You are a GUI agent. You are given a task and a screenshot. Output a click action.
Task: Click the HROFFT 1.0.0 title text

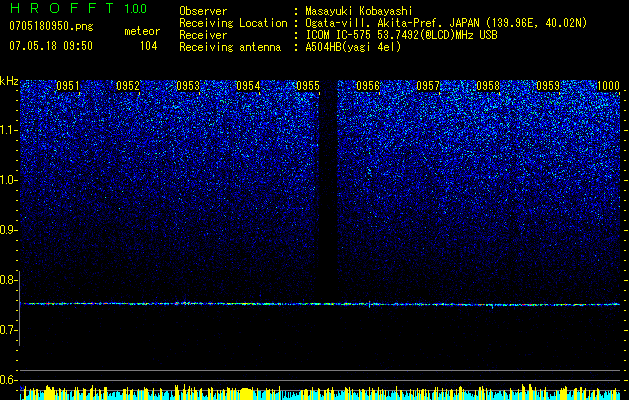[x=78, y=8]
